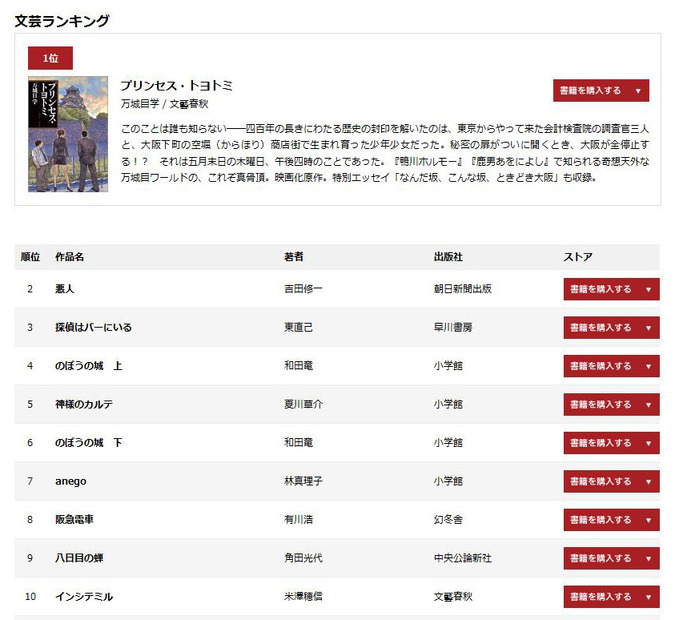Select book title のぼうの城 下

(x=89, y=443)
